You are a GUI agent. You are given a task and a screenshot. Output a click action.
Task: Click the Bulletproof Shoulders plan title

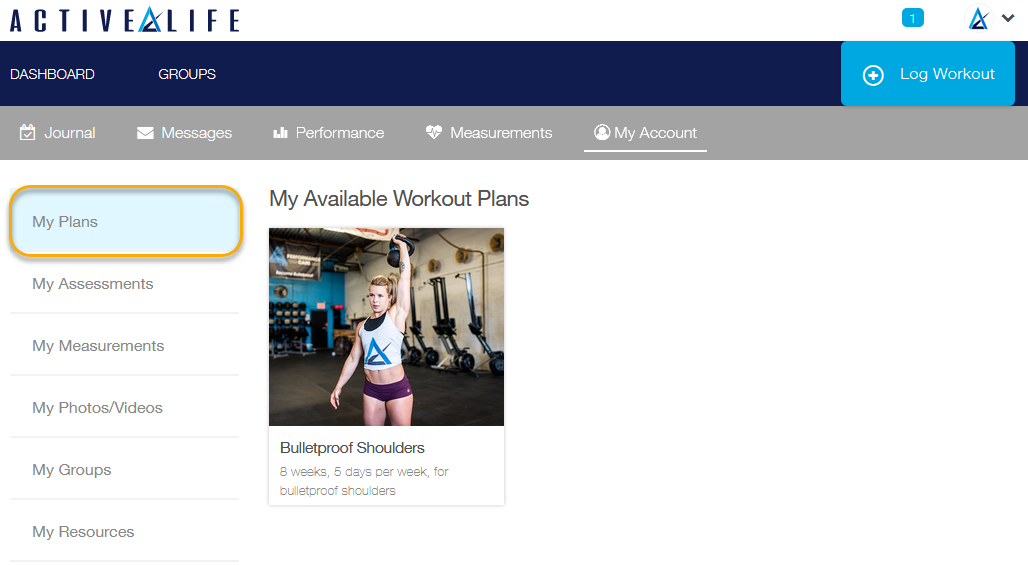click(x=352, y=448)
